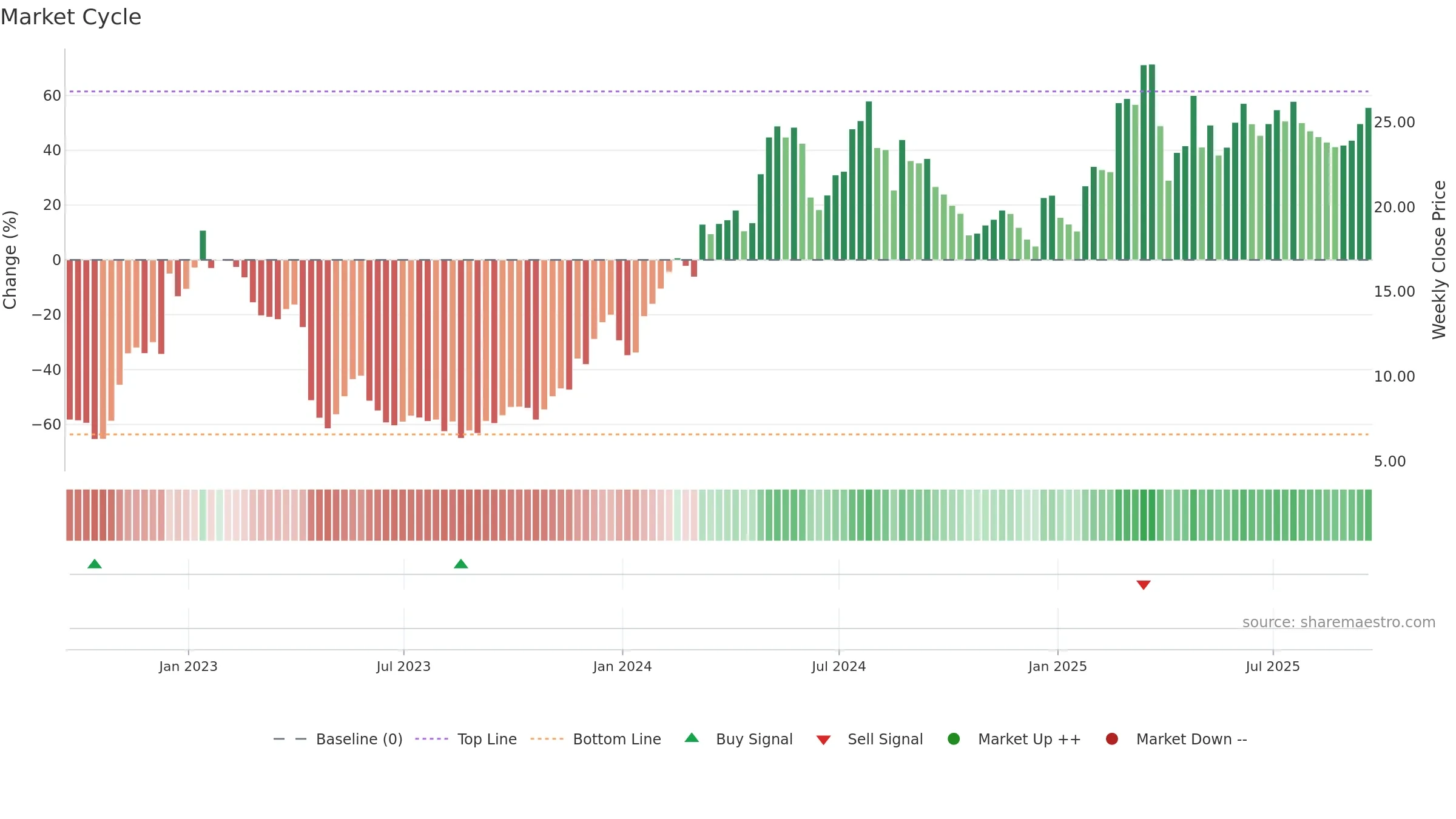
Task: Click the tallest green bar above the top line
Action: pyautogui.click(x=1152, y=162)
